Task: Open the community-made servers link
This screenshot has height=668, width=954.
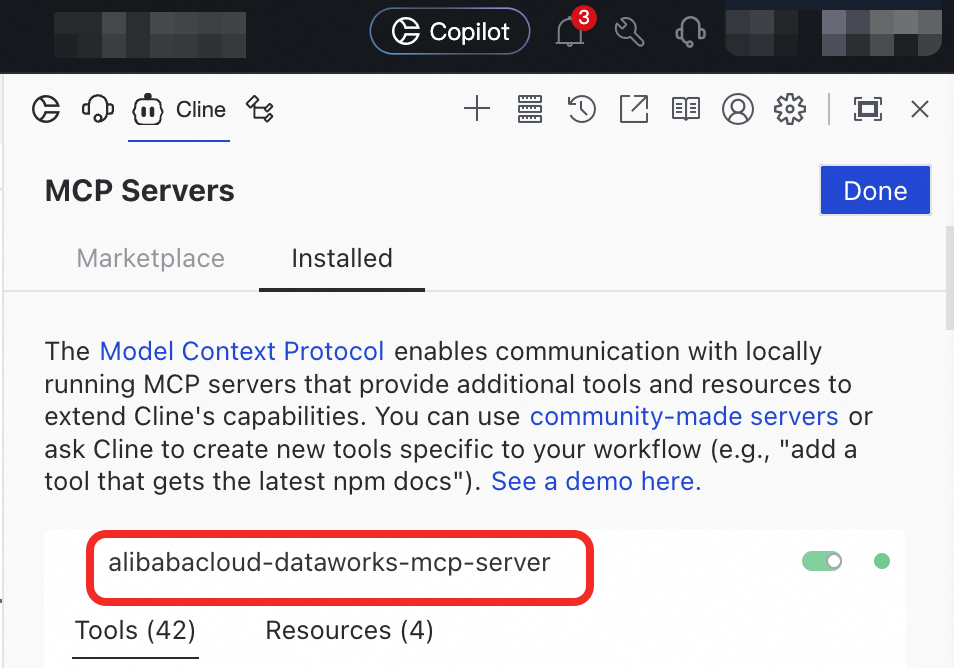Action: 684,417
